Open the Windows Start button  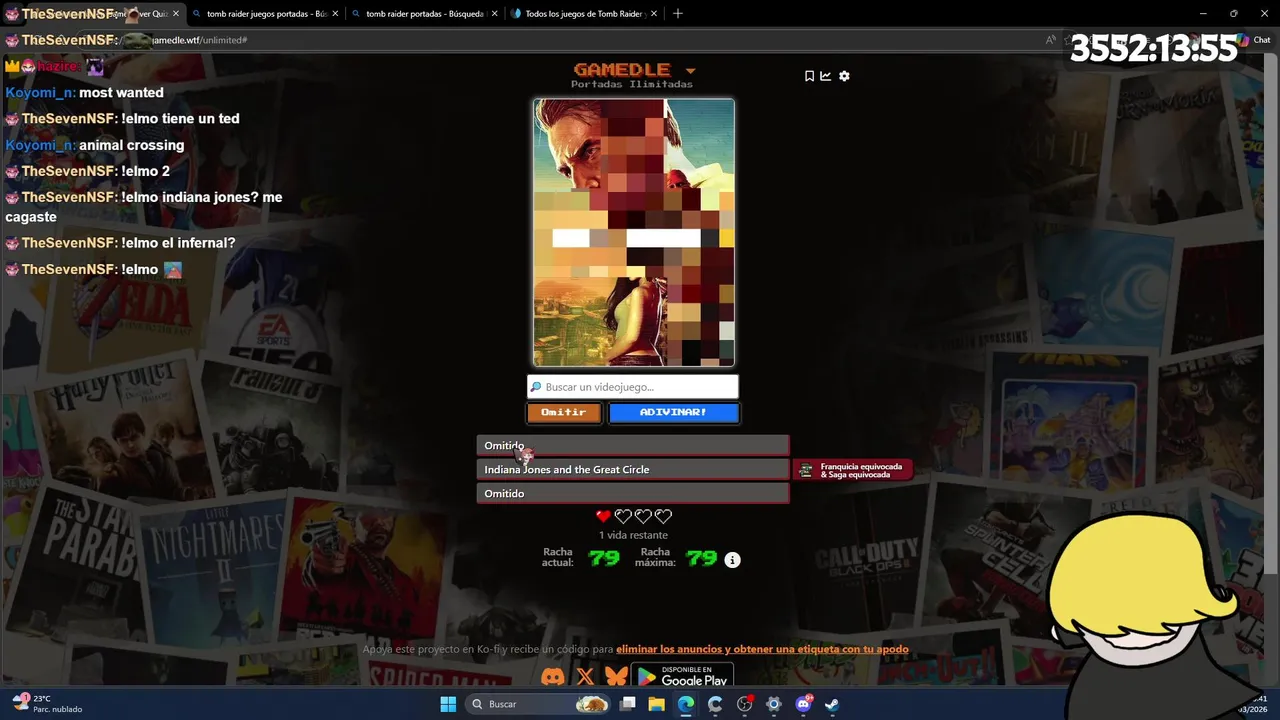coord(448,704)
